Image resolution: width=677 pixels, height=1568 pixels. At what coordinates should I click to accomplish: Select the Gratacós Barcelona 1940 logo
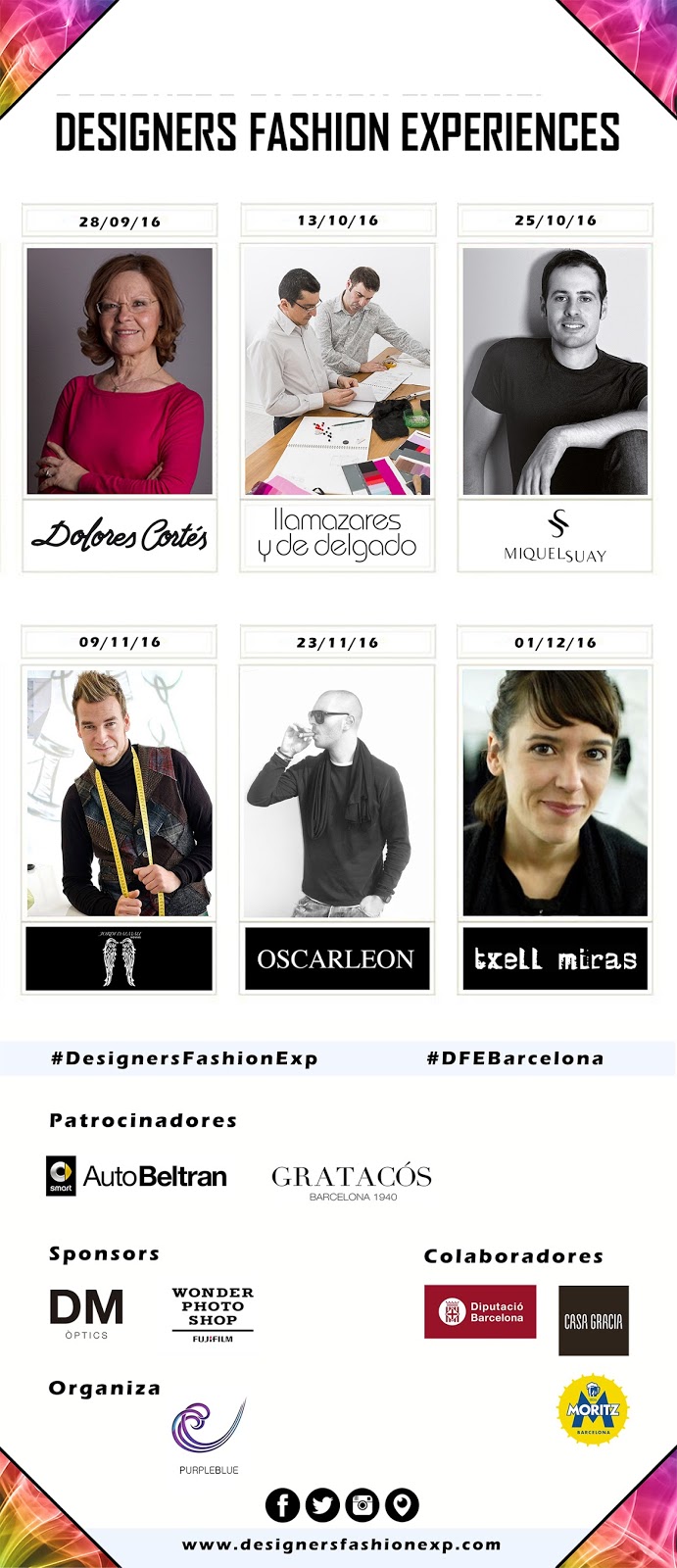point(352,1182)
